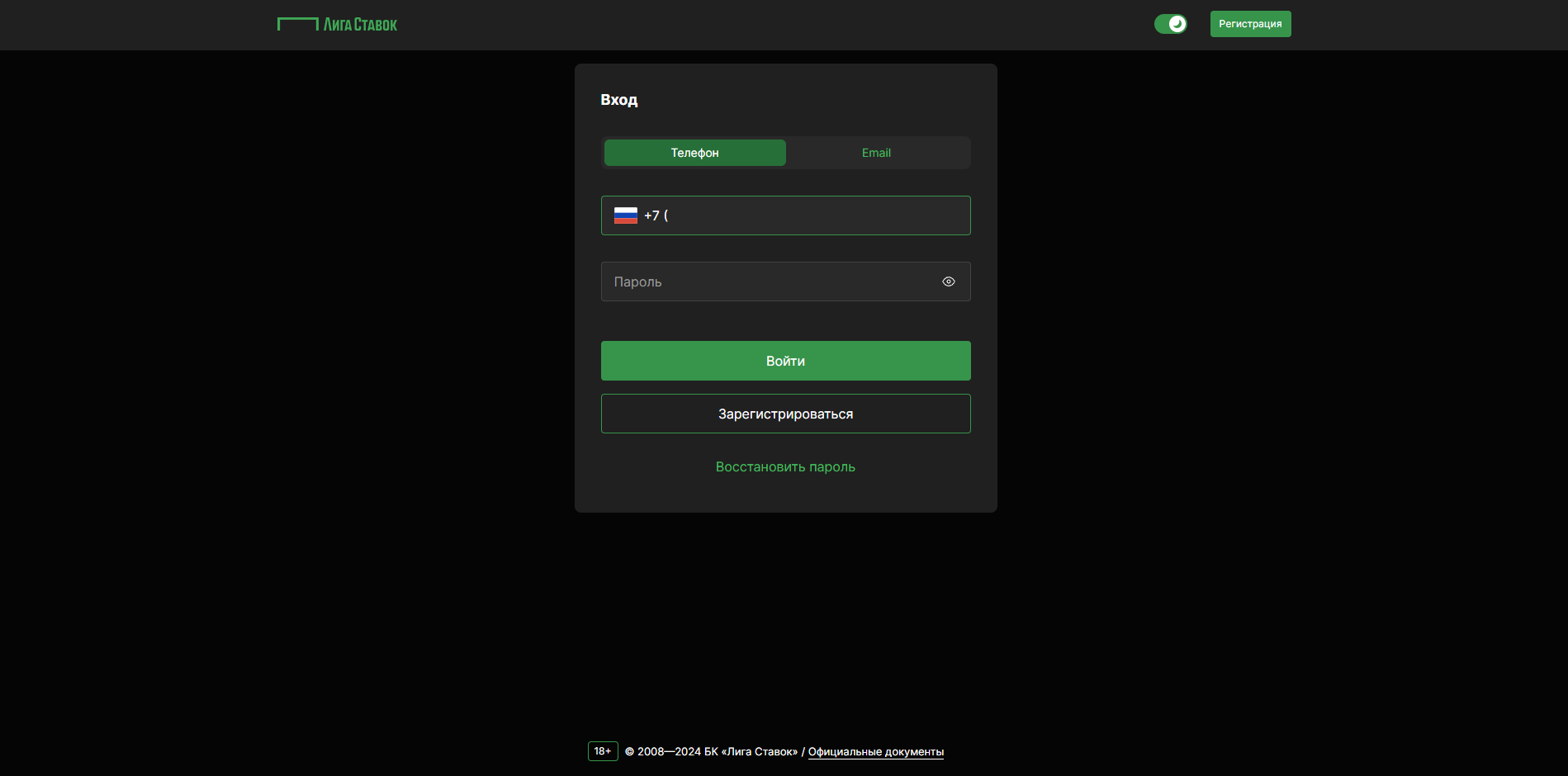Click the Вход form heading

pyautogui.click(x=618, y=100)
